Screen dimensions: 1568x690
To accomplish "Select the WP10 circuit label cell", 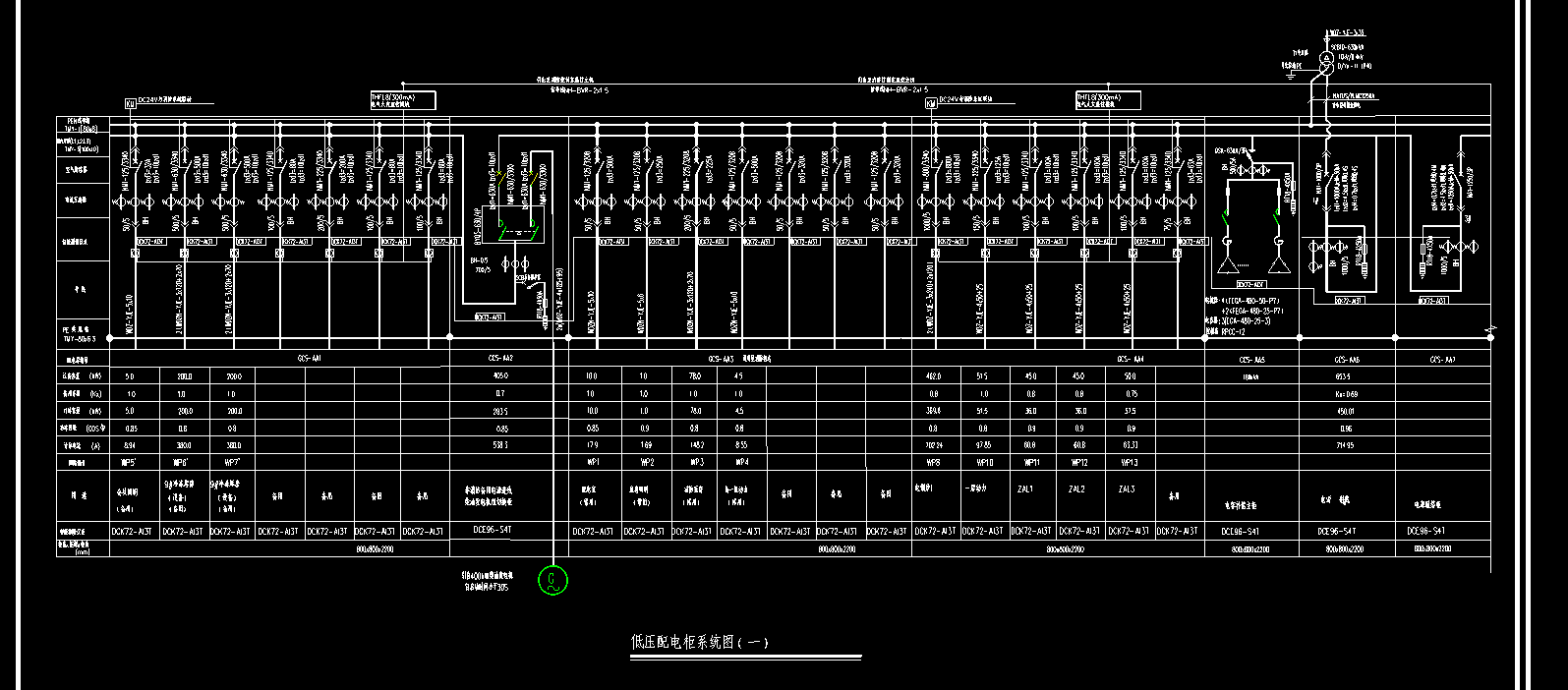I will [983, 462].
